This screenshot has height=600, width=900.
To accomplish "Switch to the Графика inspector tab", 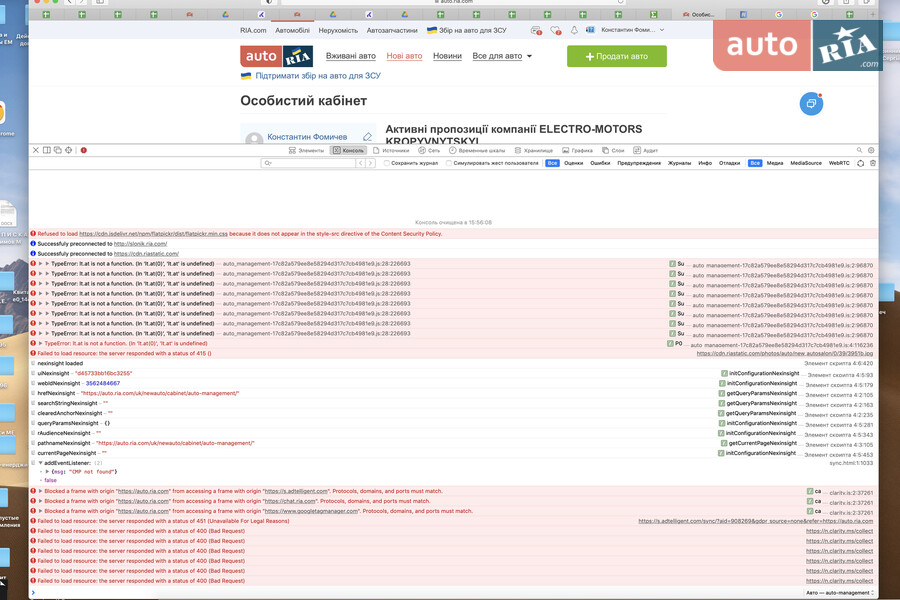I will tap(577, 150).
